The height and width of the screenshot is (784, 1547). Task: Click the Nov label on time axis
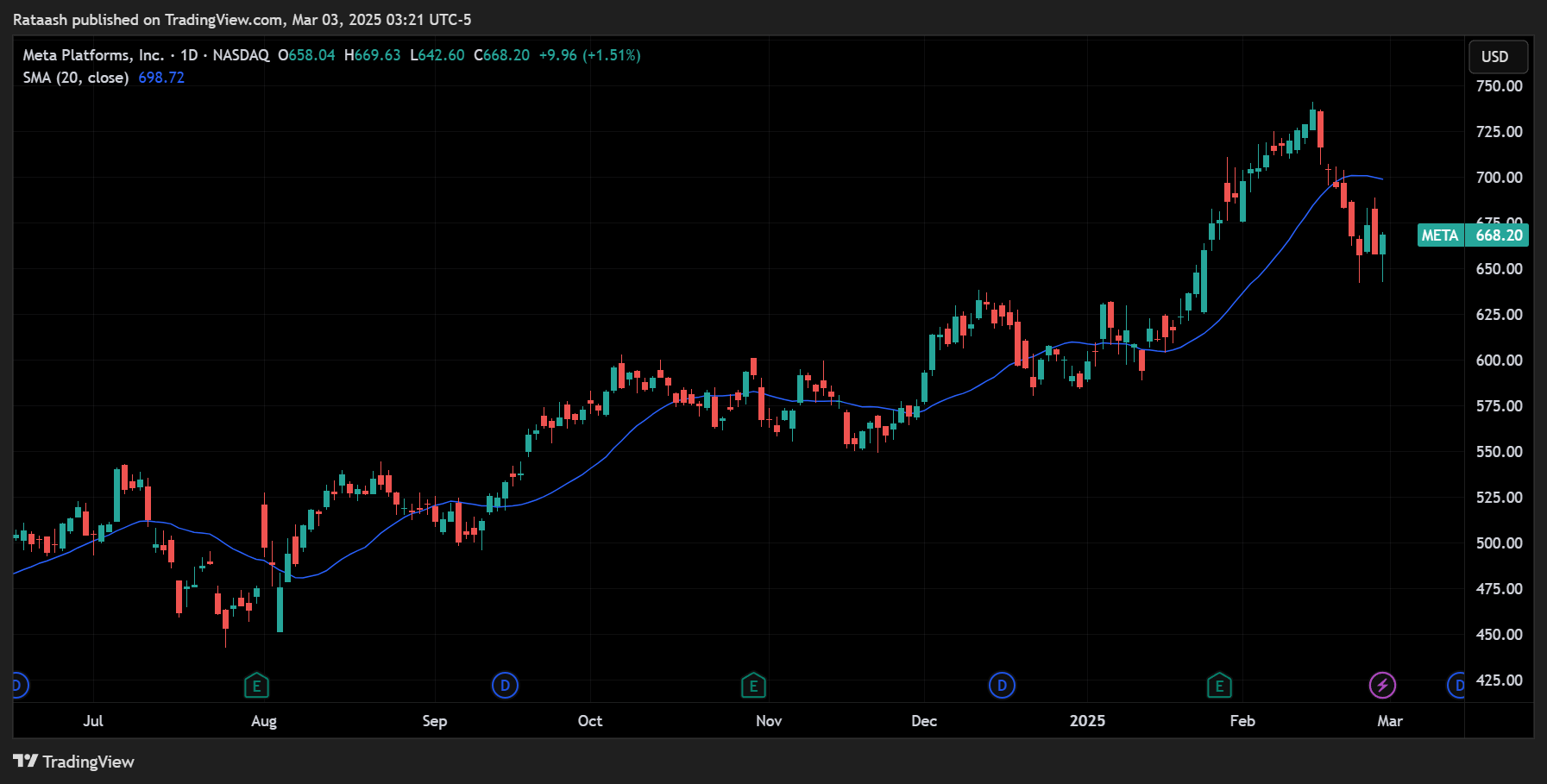click(x=769, y=721)
